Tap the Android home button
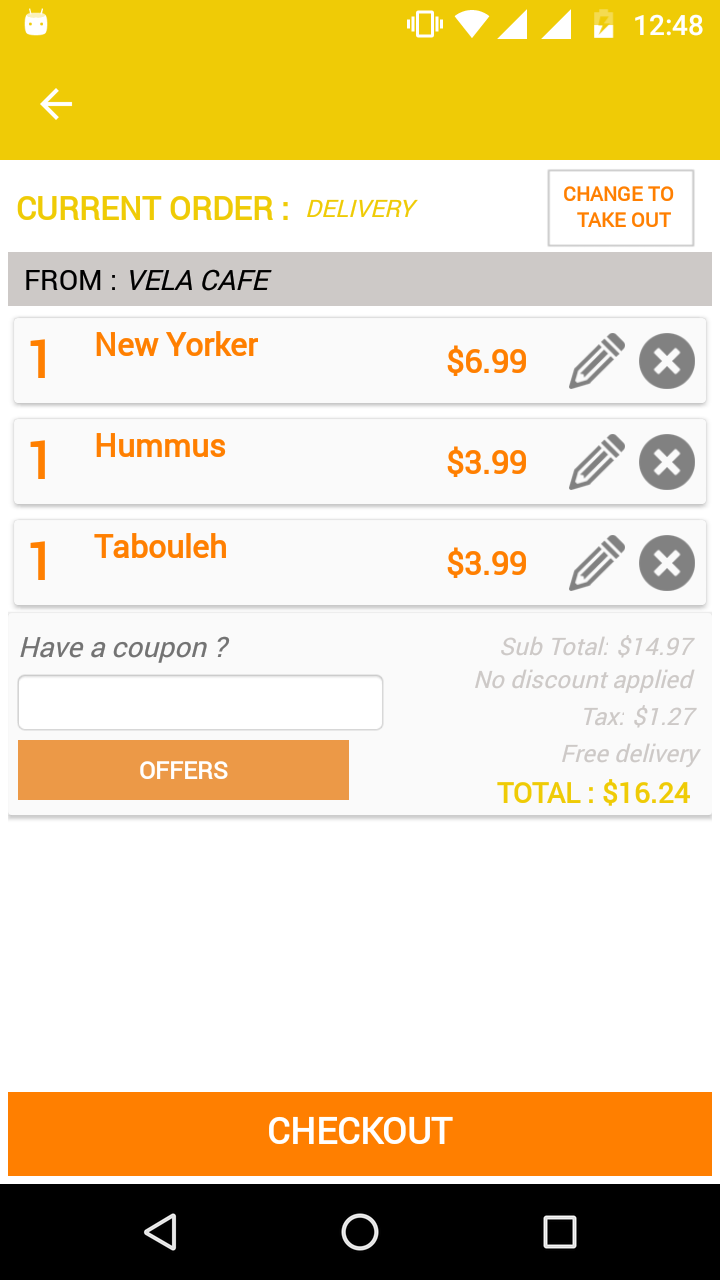720x1280 pixels. [360, 1232]
